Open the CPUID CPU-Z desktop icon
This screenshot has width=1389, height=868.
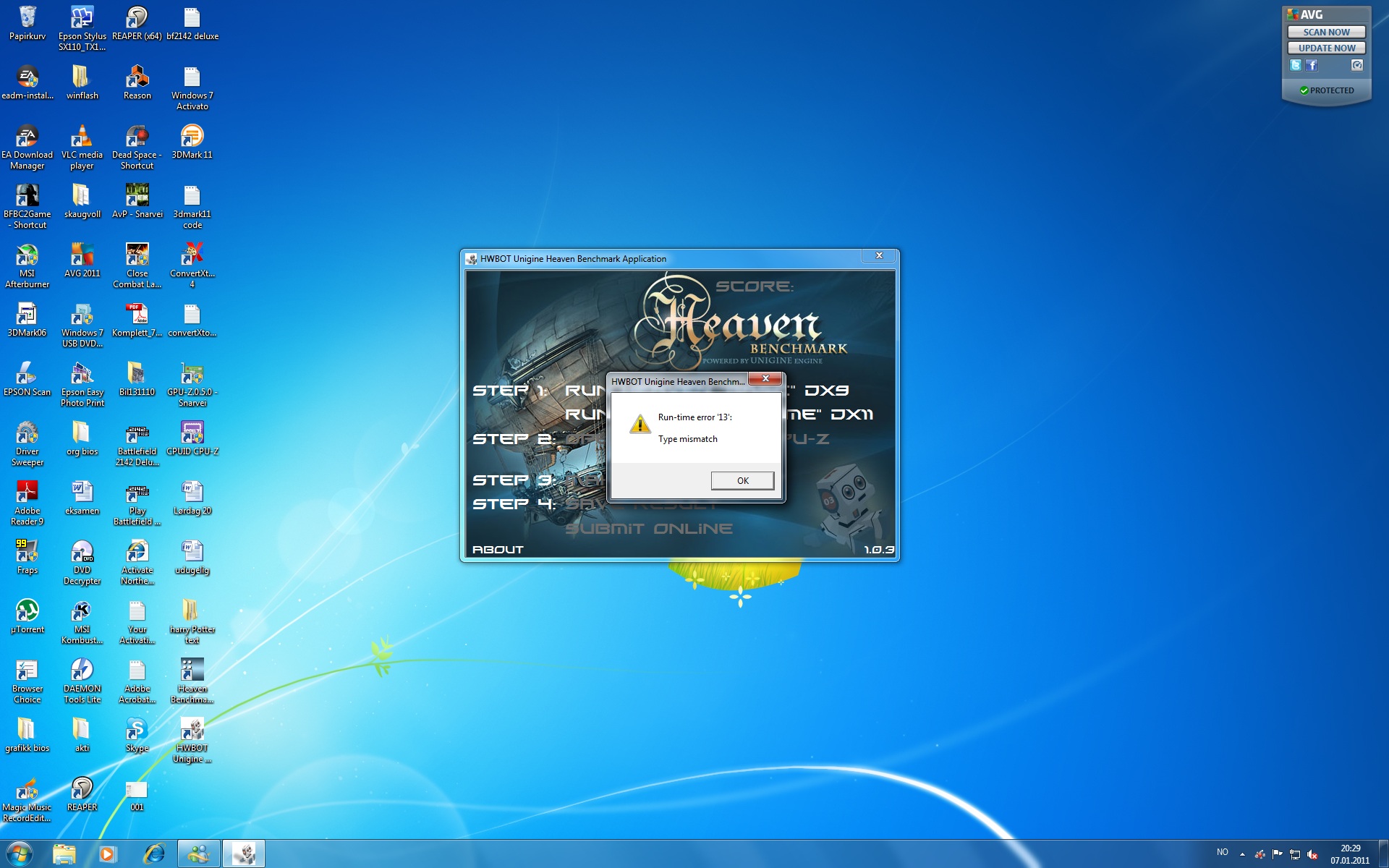(192, 438)
